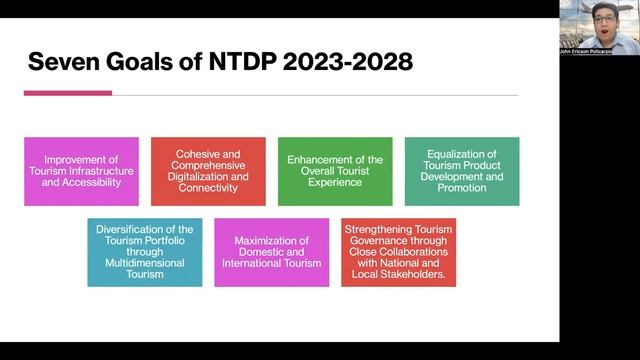
Task: Click the 'Strengthening Tourism Governance' box
Action: (398, 252)
